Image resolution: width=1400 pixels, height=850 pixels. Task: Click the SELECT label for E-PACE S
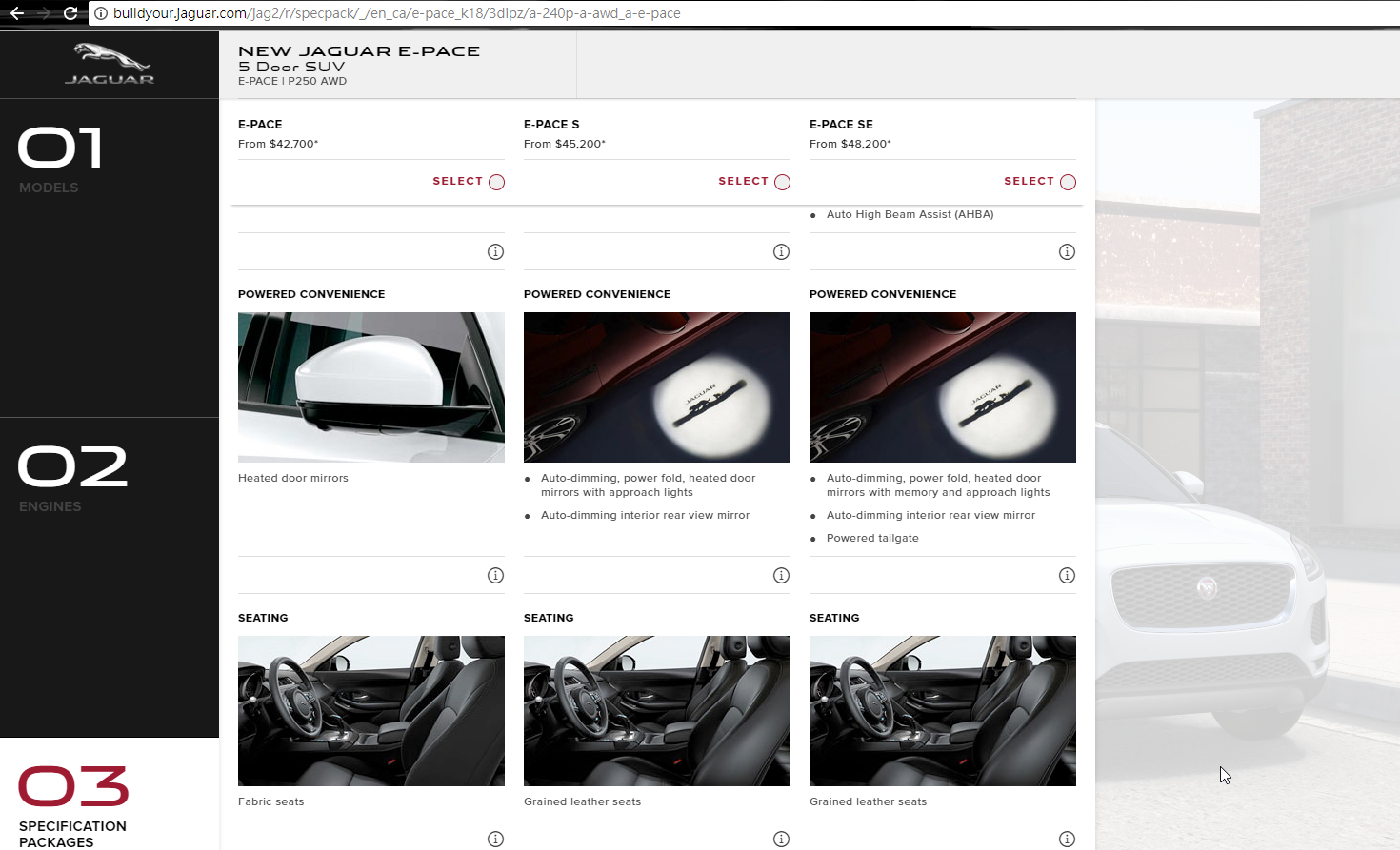(743, 181)
